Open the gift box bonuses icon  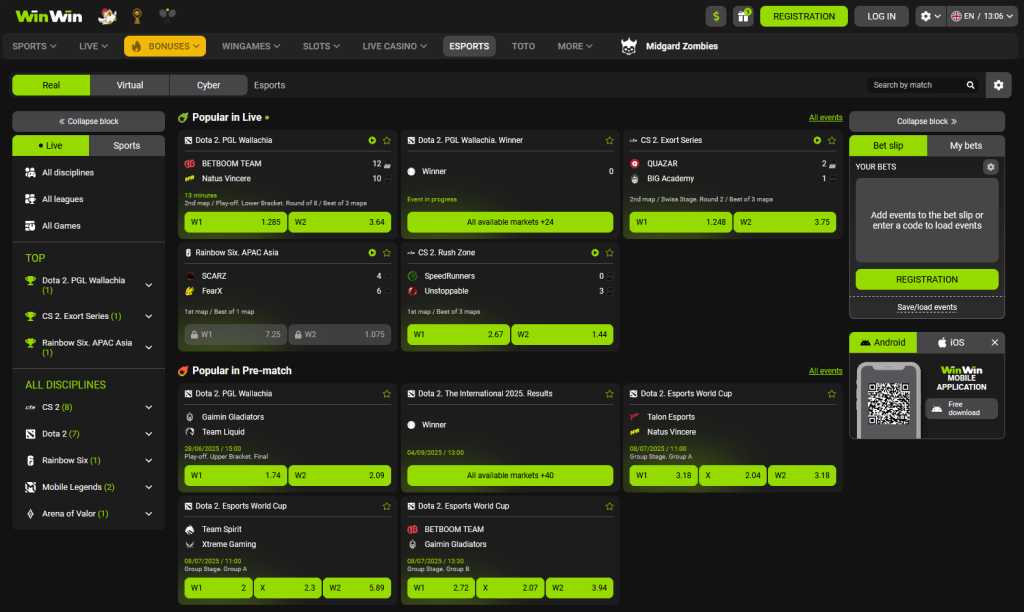coord(743,16)
